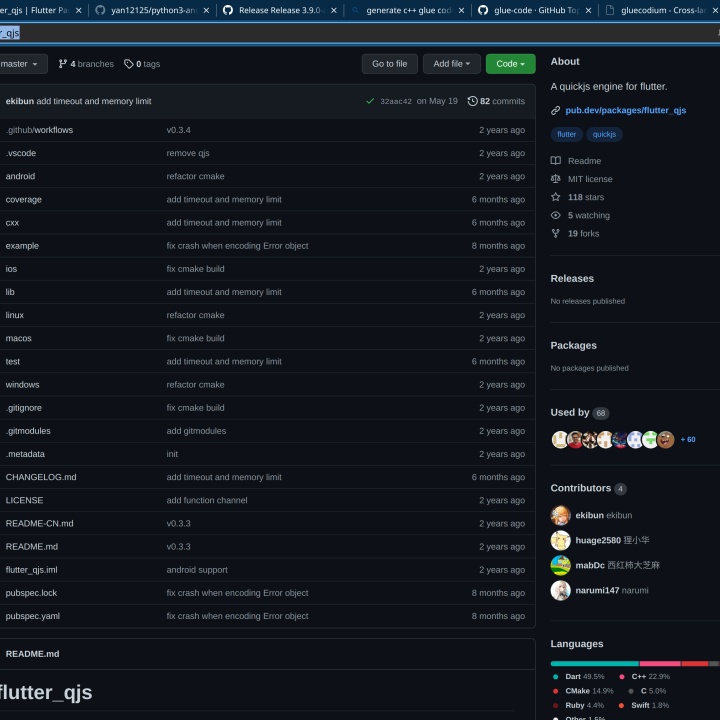Click the Readme book icon

pos(556,161)
